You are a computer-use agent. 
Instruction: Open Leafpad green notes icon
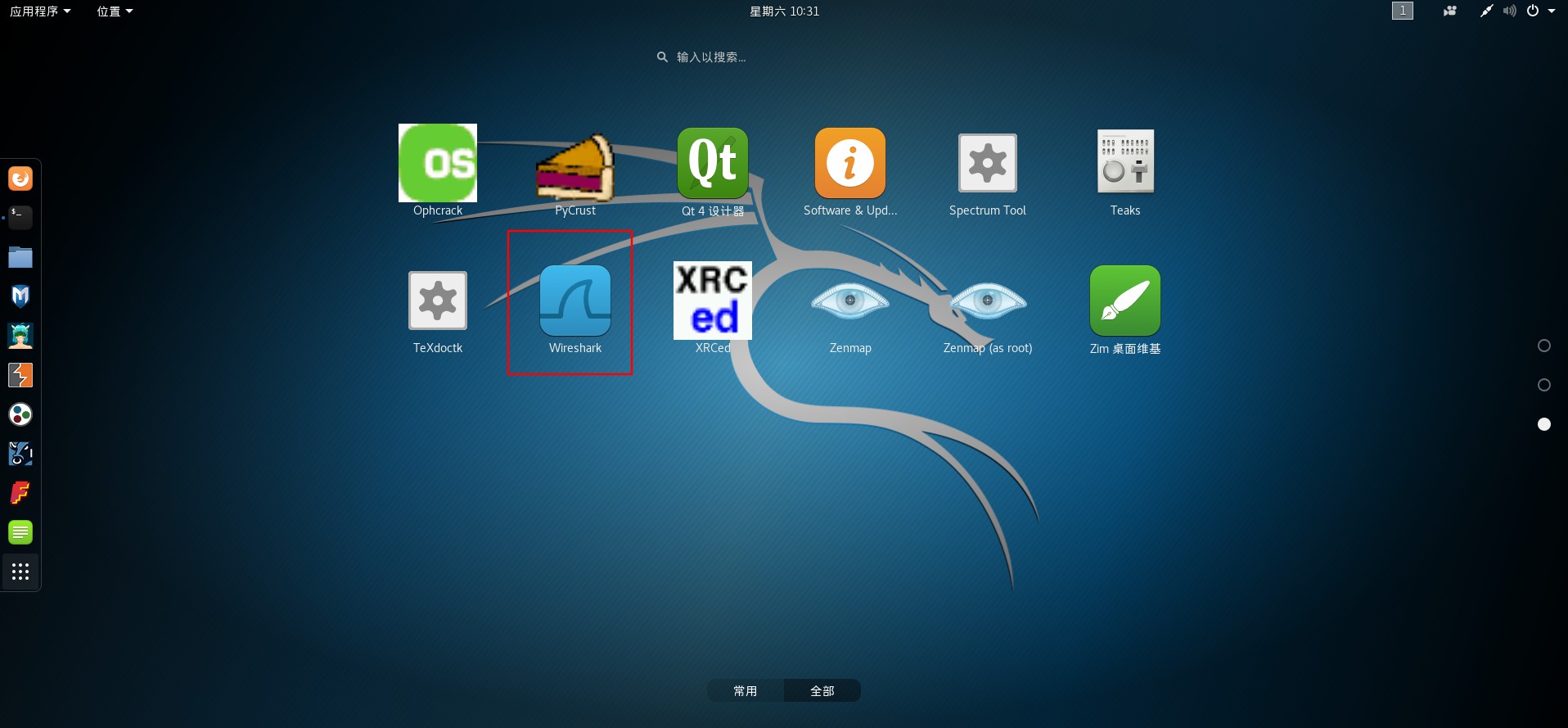(x=20, y=532)
